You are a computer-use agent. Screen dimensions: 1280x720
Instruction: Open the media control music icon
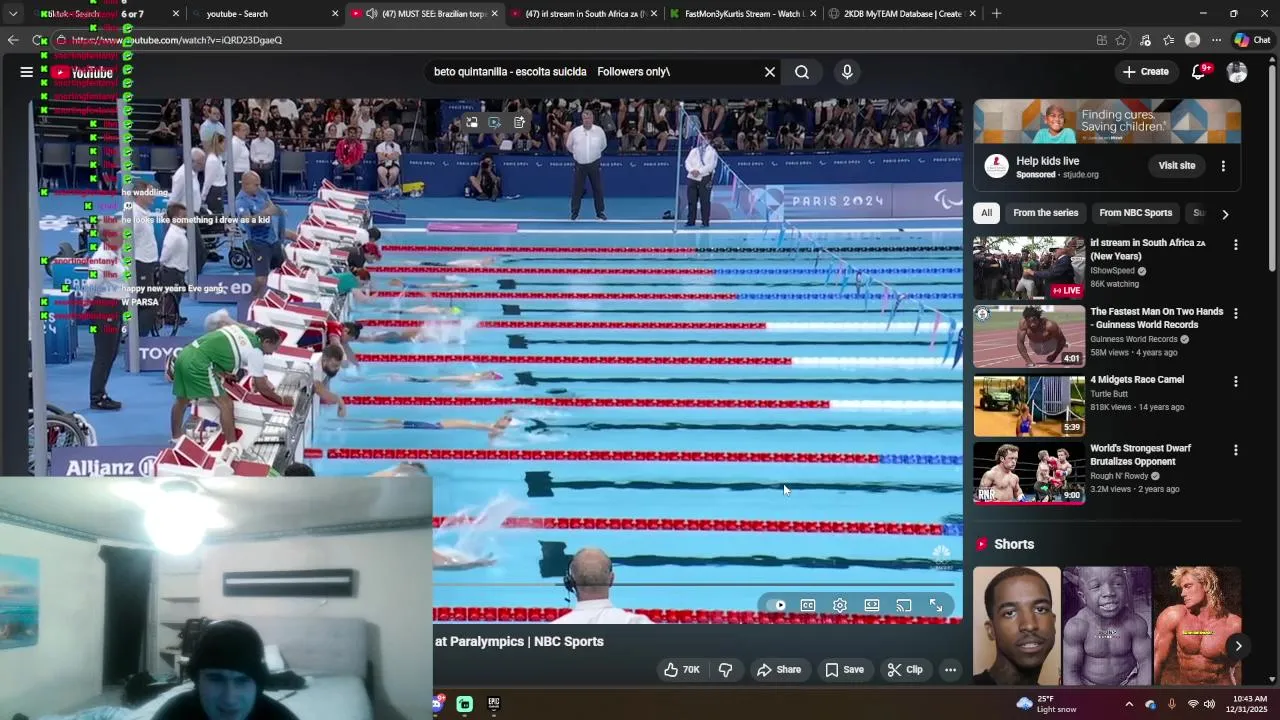point(1145,40)
